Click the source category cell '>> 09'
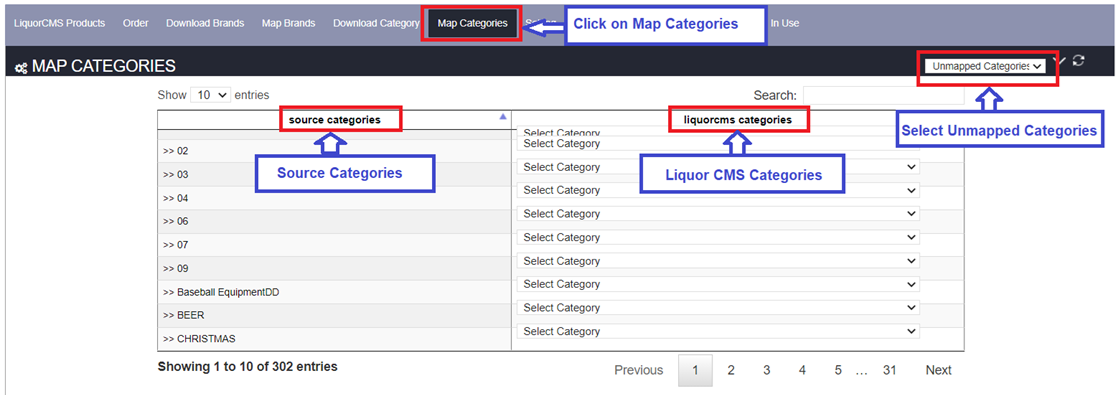 click(x=335, y=268)
